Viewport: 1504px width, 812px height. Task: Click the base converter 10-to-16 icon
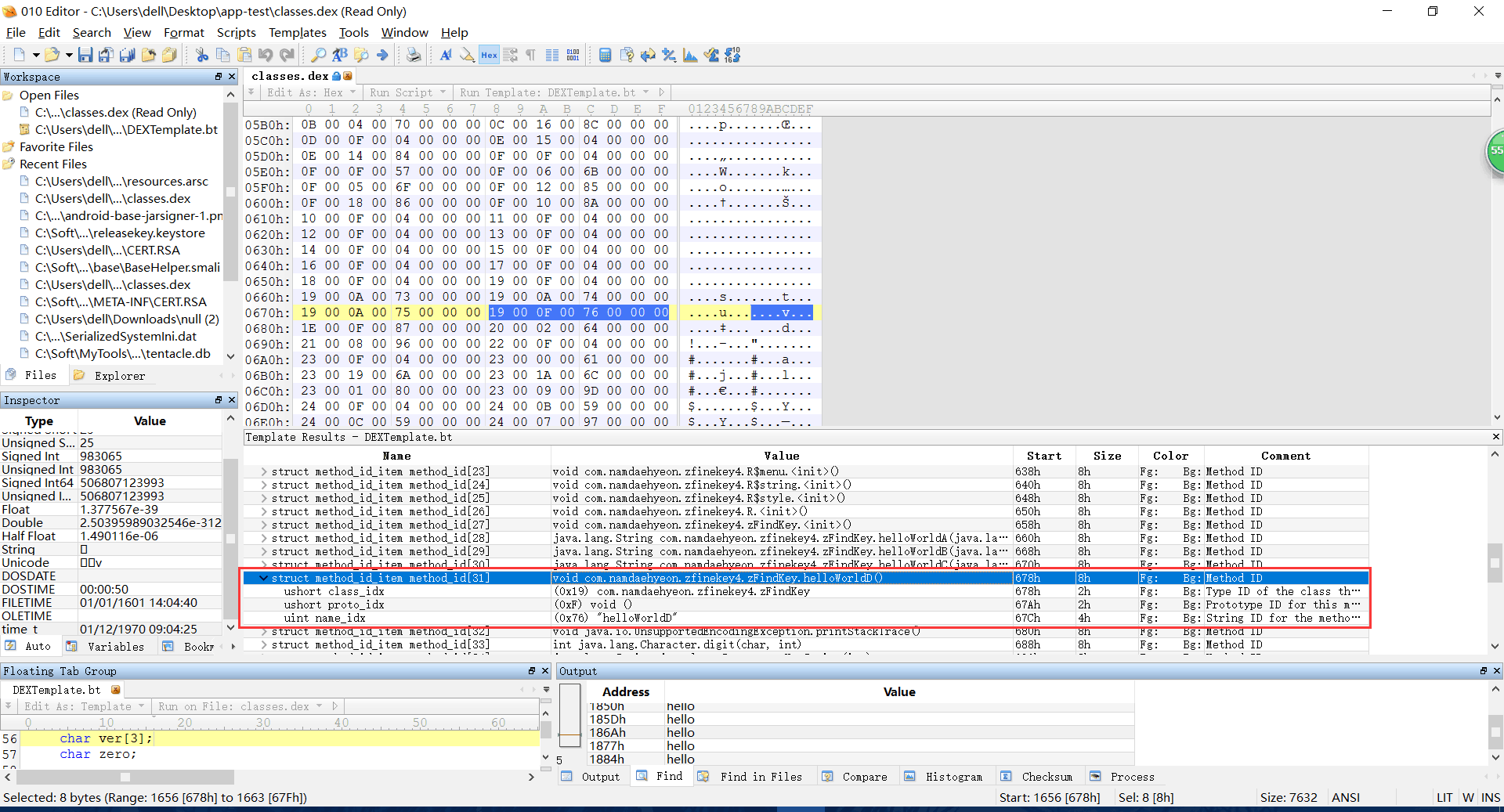(732, 55)
